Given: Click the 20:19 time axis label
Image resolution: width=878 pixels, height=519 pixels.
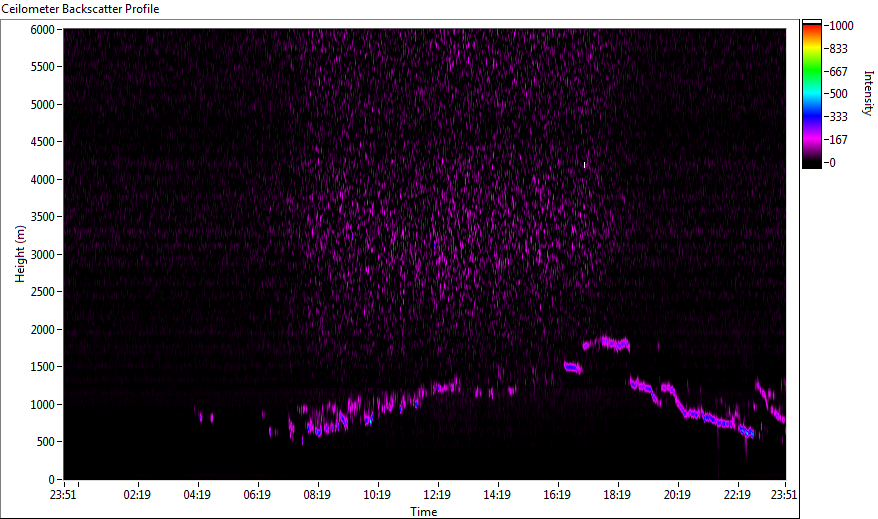Looking at the screenshot, I should click(x=677, y=494).
